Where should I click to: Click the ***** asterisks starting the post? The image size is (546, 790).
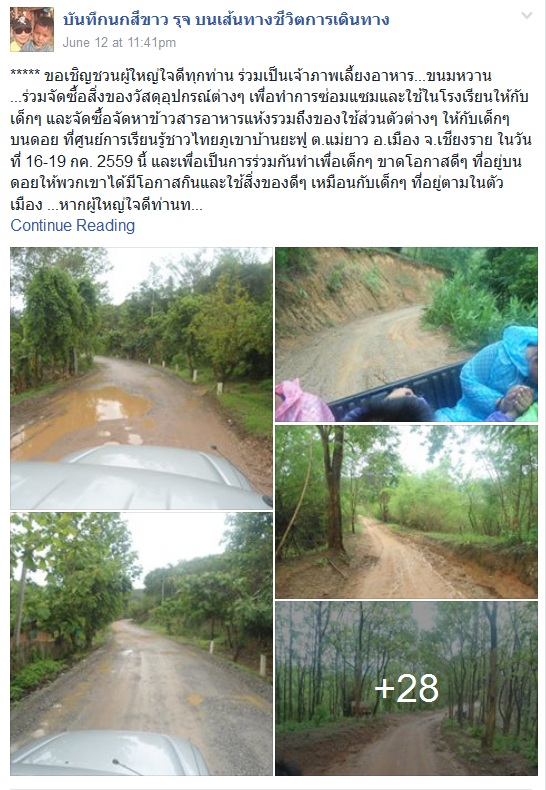tap(25, 76)
